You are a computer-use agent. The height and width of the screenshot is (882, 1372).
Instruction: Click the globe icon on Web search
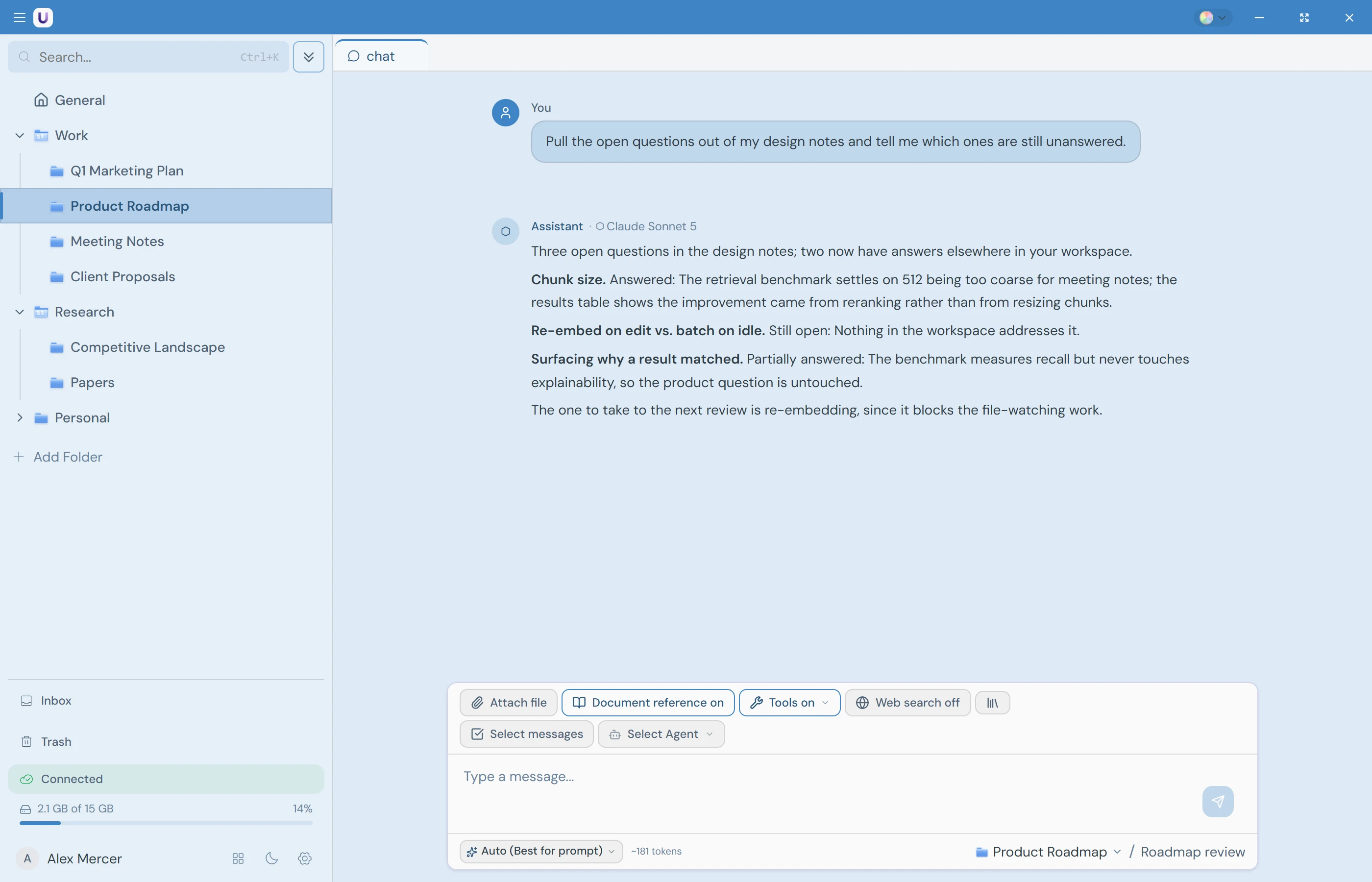click(862, 703)
